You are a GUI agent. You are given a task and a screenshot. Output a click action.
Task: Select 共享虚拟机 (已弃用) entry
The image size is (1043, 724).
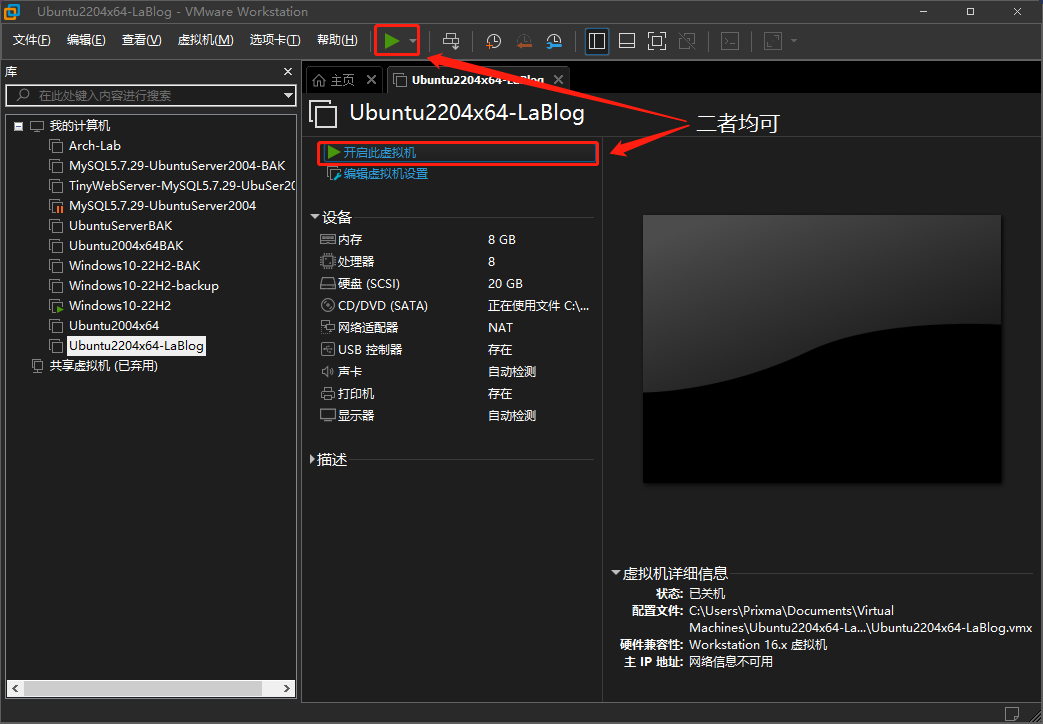pyautogui.click(x=103, y=365)
